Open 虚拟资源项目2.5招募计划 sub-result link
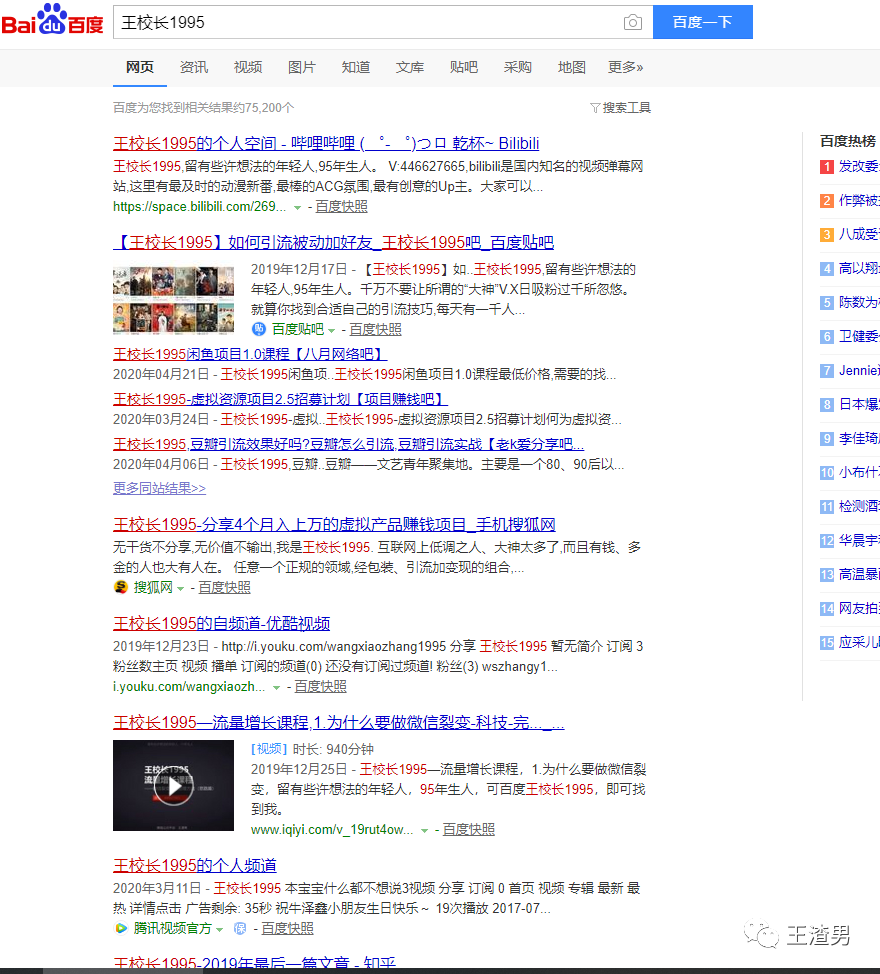Image resolution: width=880 pixels, height=974 pixels. pyautogui.click(x=280, y=399)
